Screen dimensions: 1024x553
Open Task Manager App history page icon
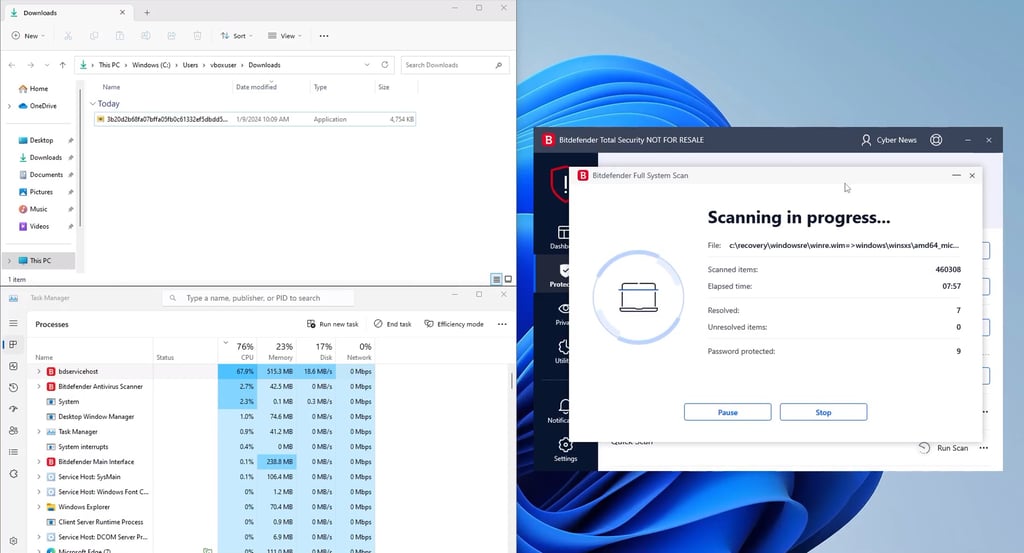pyautogui.click(x=13, y=388)
